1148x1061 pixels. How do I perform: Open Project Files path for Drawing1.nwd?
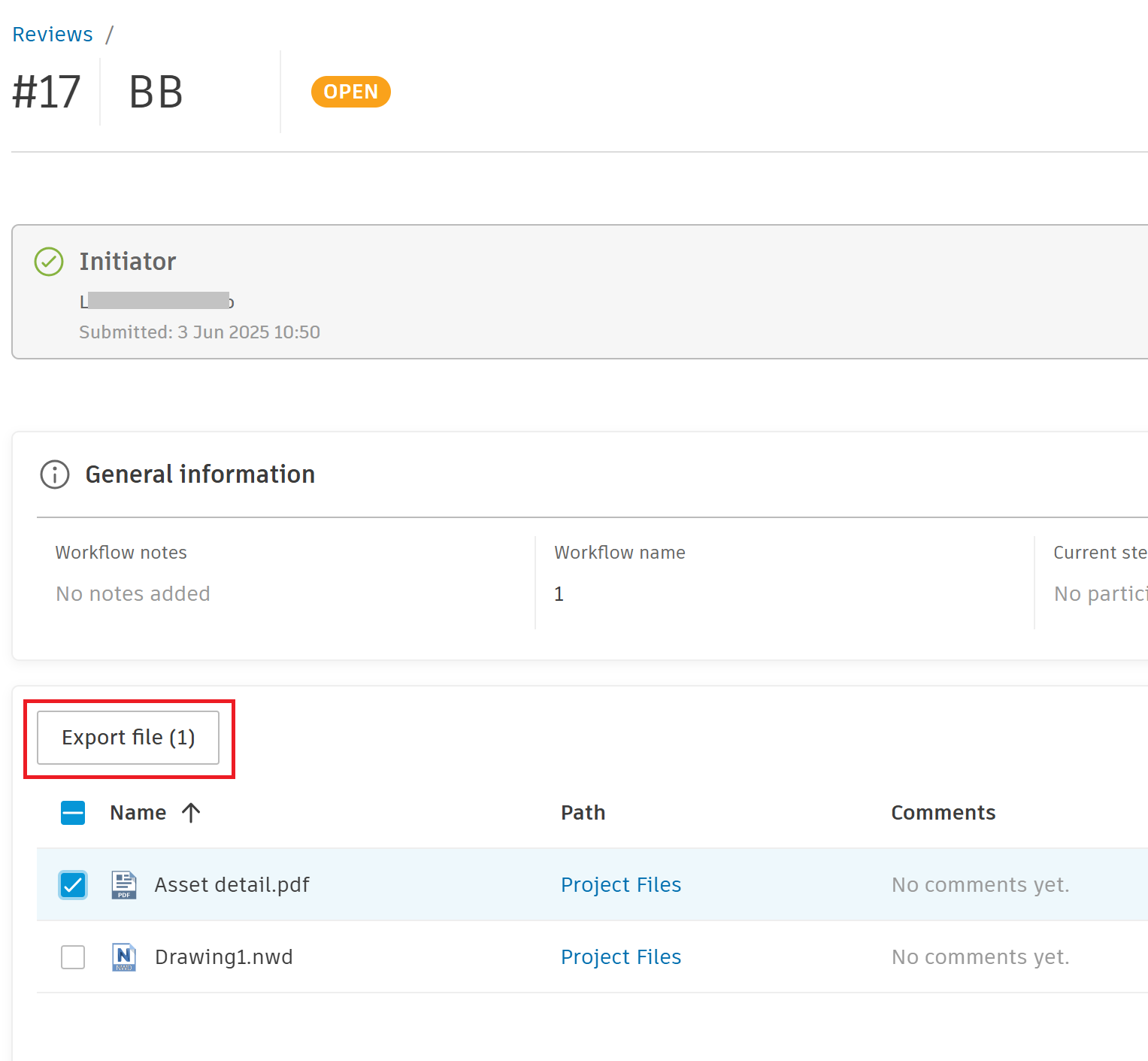pyautogui.click(x=621, y=957)
